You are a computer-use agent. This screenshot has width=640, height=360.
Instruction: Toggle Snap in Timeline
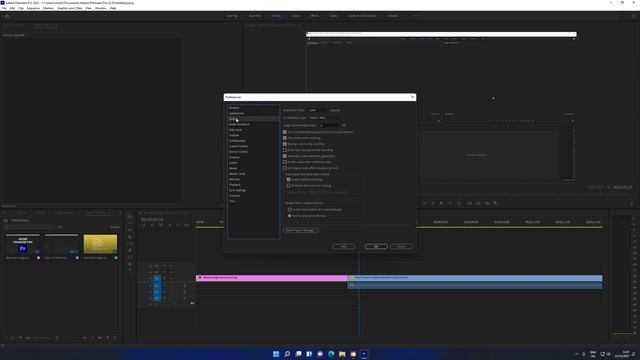click(x=152, y=225)
